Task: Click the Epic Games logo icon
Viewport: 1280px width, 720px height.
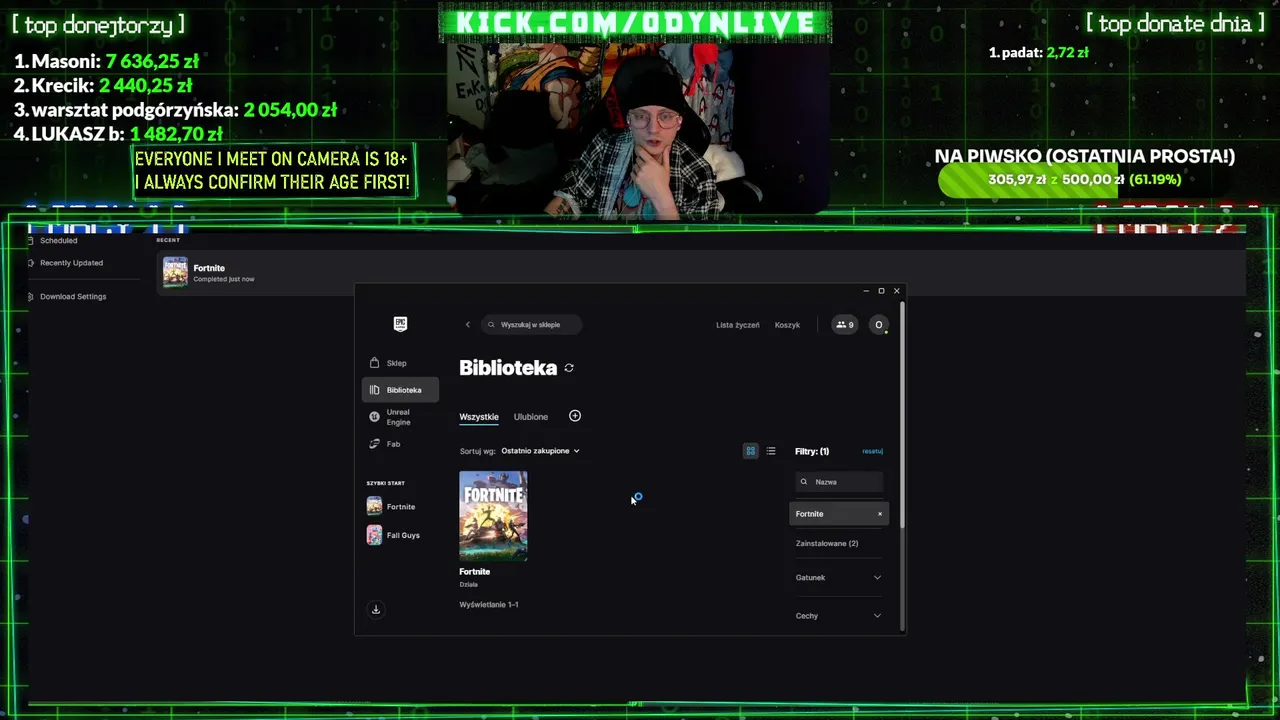Action: pyautogui.click(x=400, y=324)
